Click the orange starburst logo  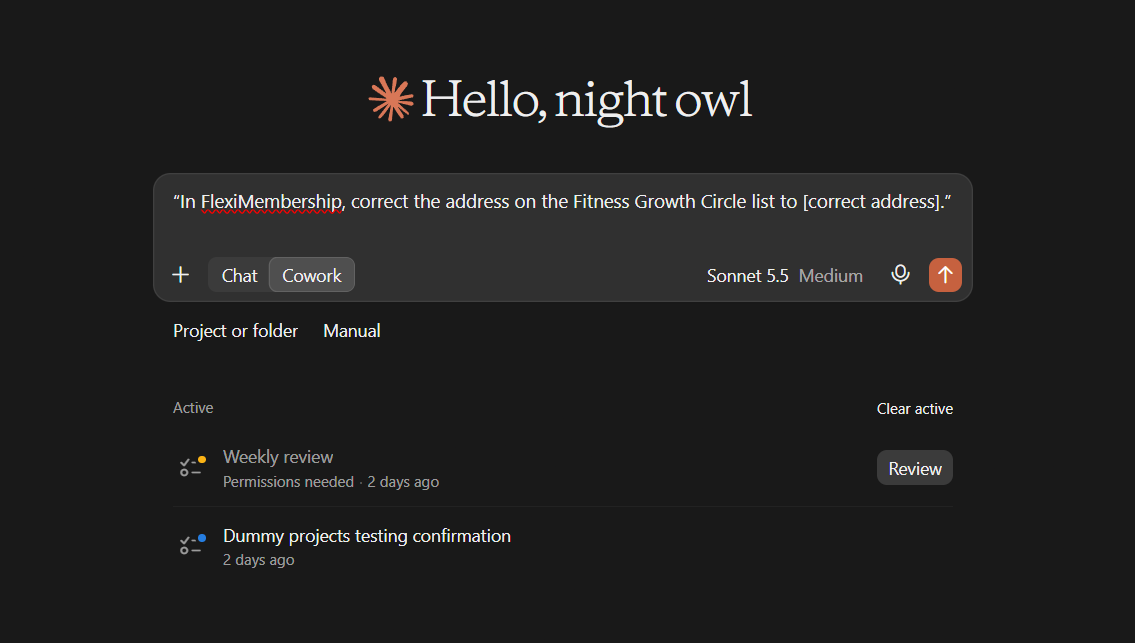391,98
